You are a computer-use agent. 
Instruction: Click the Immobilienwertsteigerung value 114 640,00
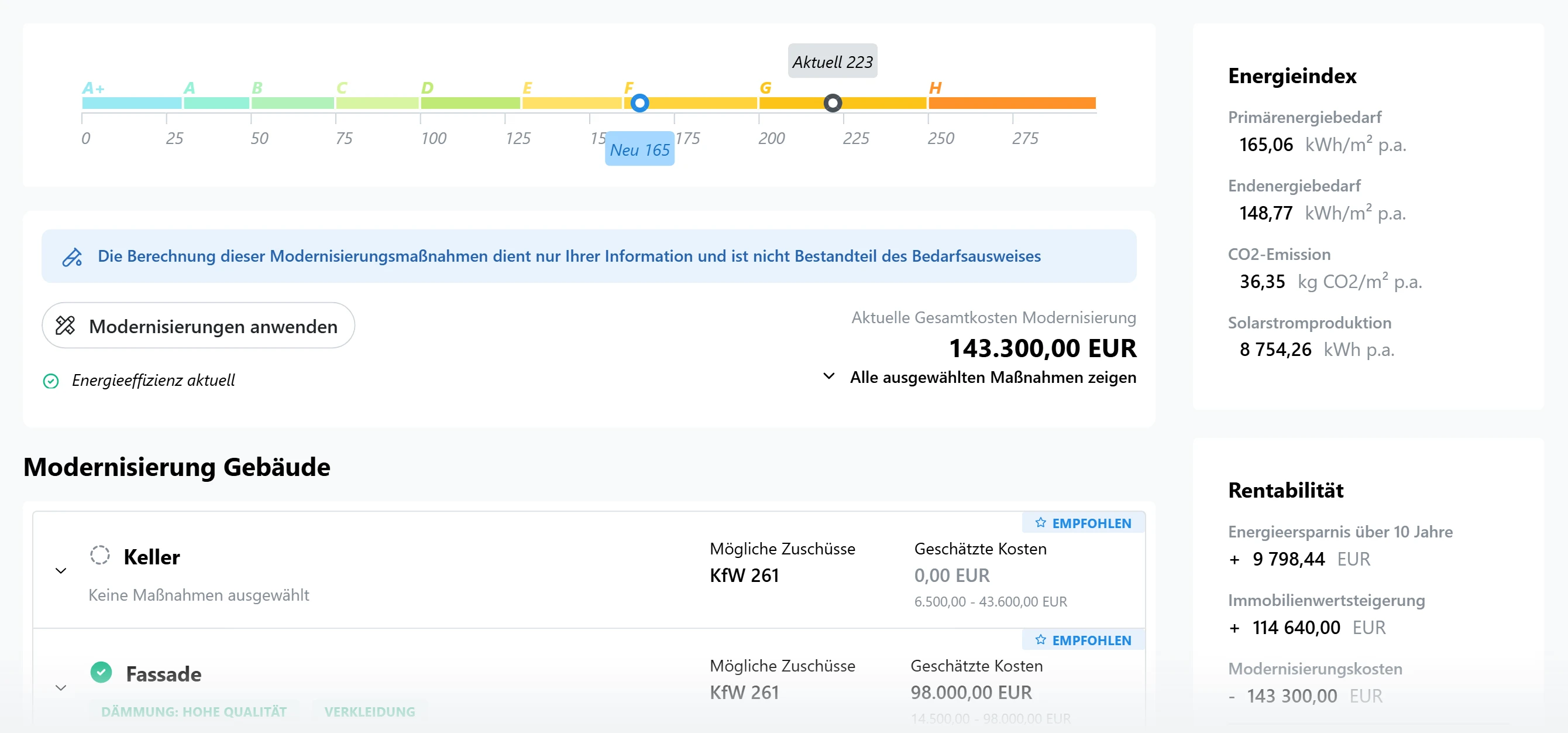click(x=1296, y=627)
